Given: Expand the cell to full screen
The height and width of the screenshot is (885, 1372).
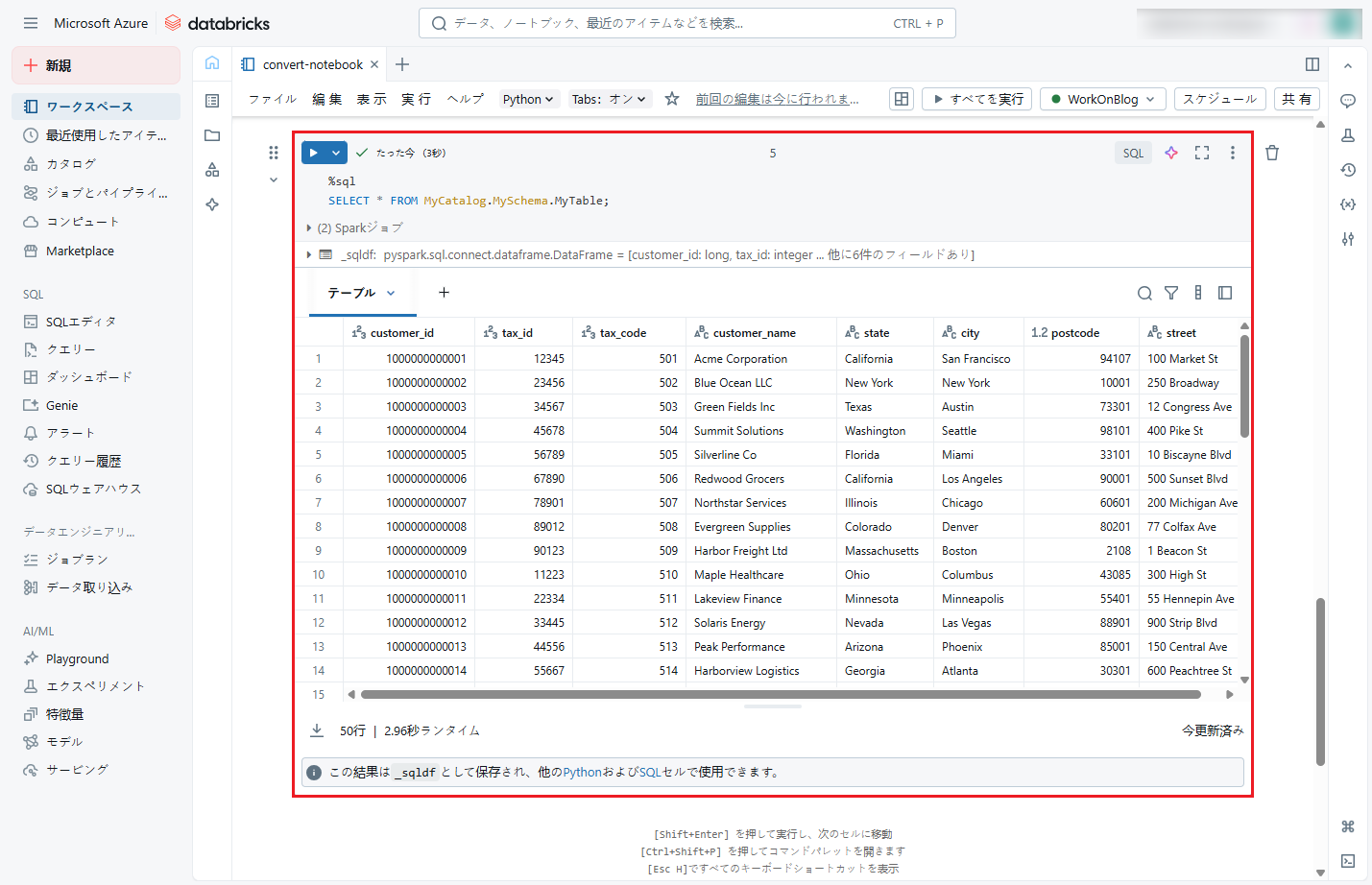Looking at the screenshot, I should click(x=1202, y=153).
